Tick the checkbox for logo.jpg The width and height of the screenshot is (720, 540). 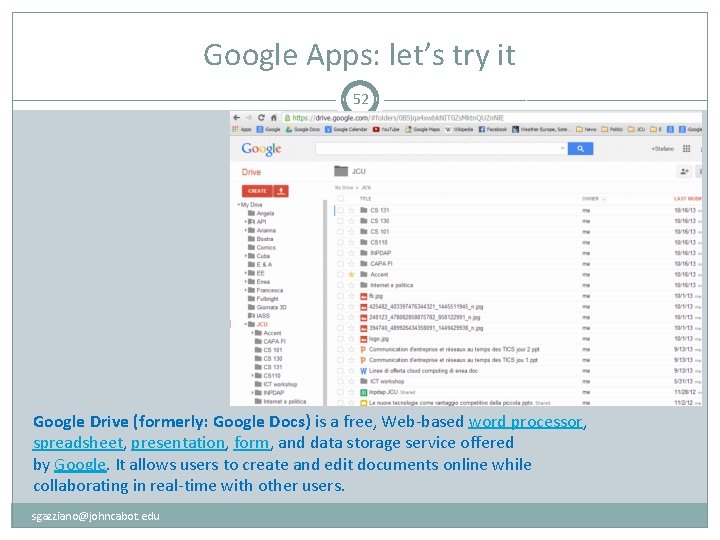(340, 339)
